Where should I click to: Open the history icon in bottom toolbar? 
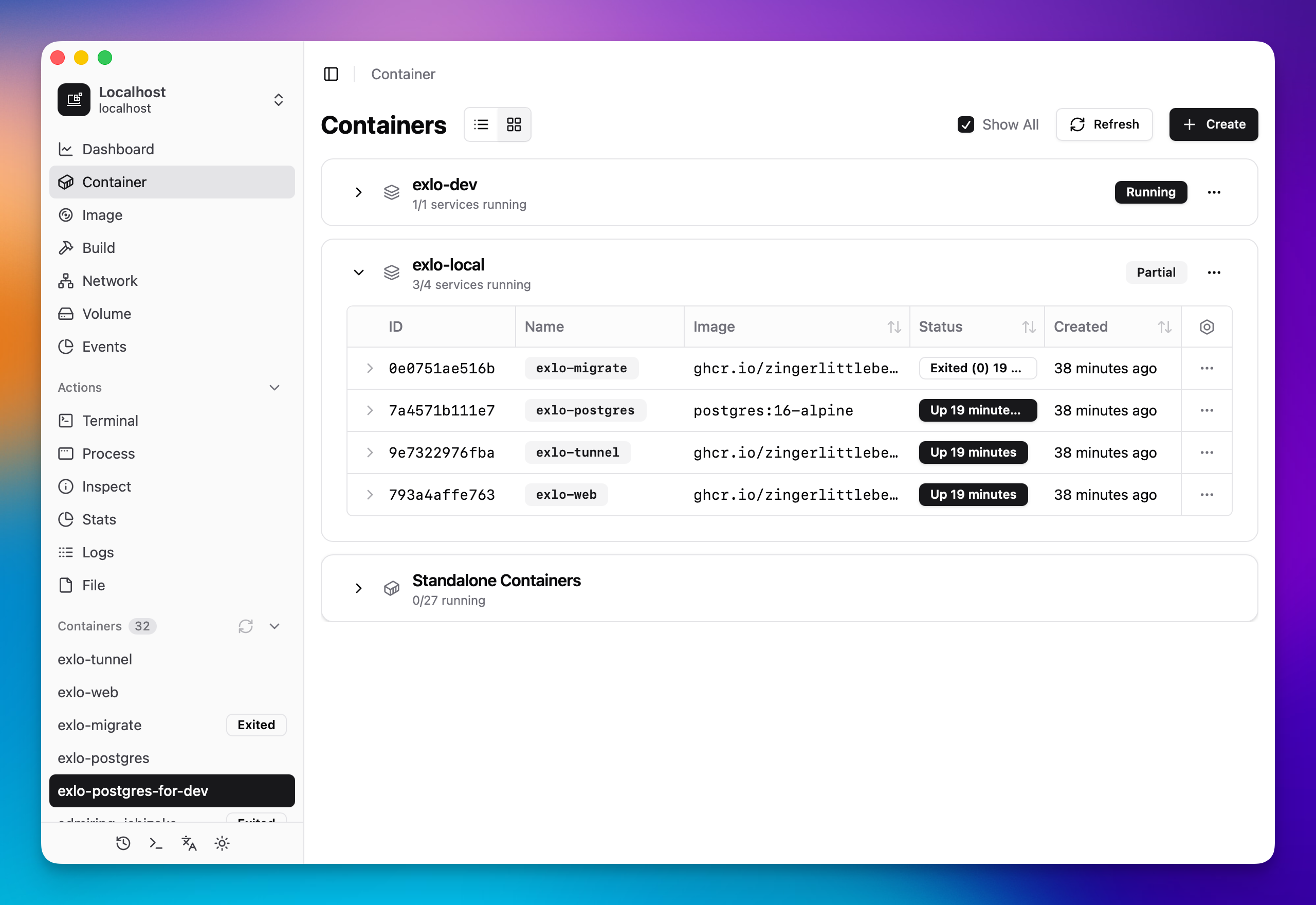123,843
